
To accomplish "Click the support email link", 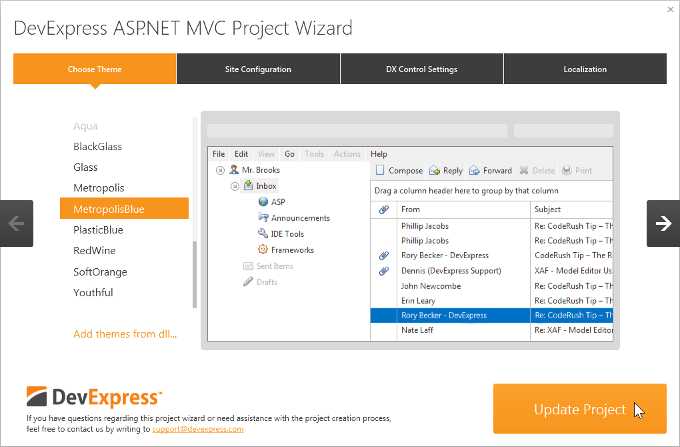I will point(198,429).
